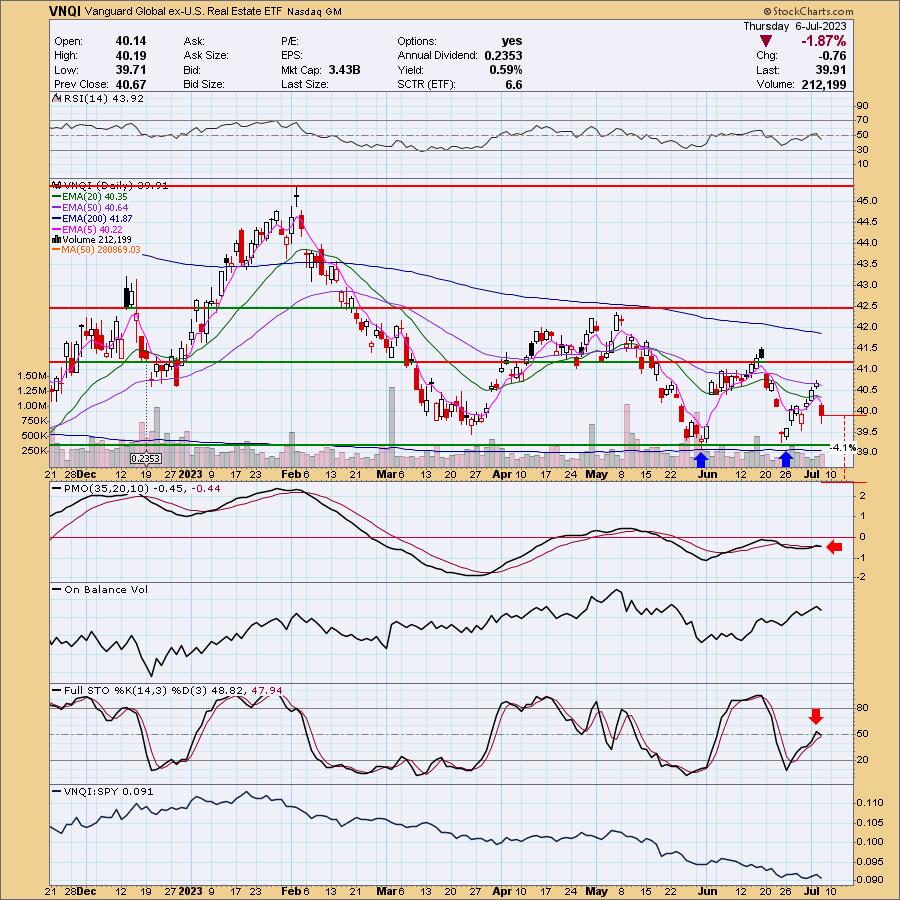Click the Mkt Cap value 3.43B
Screen dimensions: 900x900
click(x=344, y=70)
